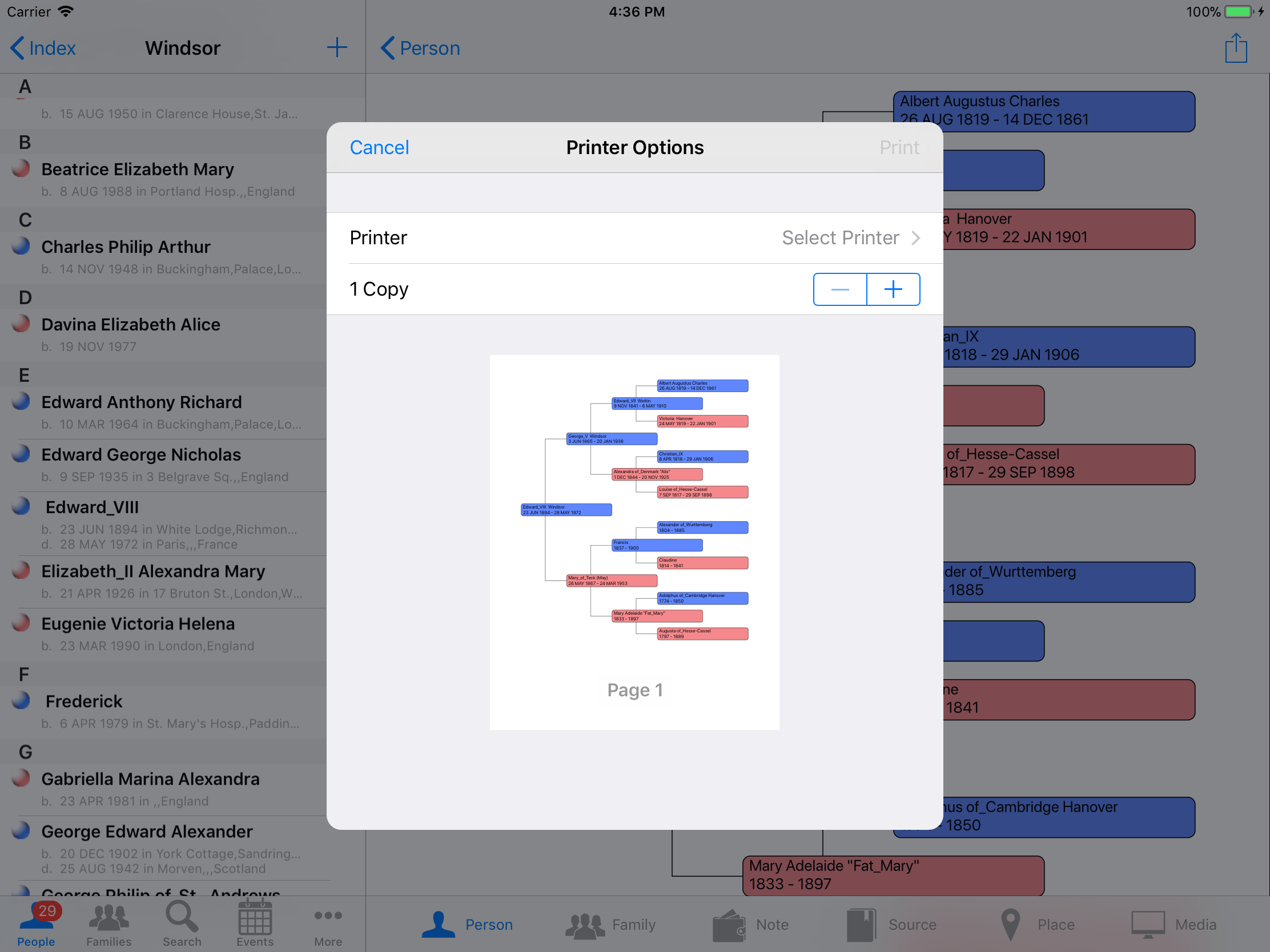Open the Families tab icon
Viewport: 1270px width, 952px height.
(x=108, y=924)
